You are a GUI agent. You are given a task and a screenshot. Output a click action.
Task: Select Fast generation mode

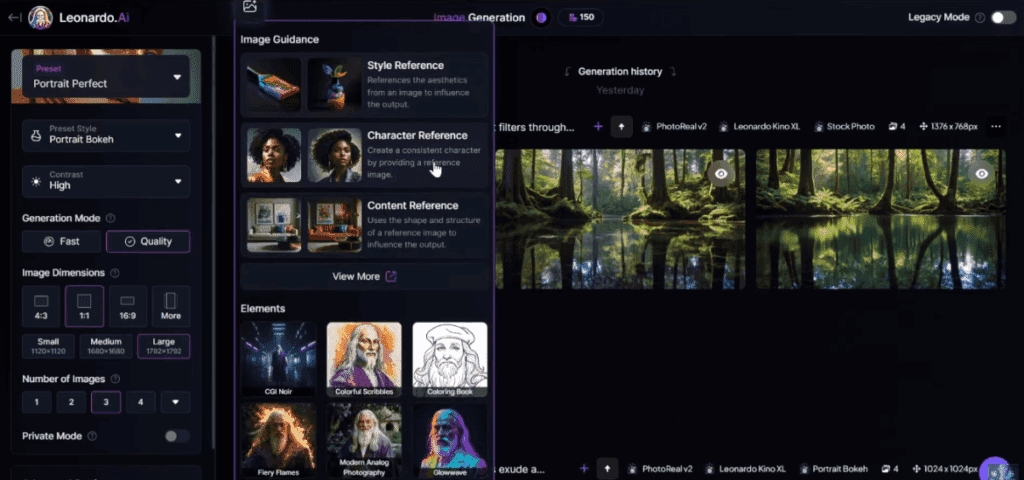pos(61,242)
